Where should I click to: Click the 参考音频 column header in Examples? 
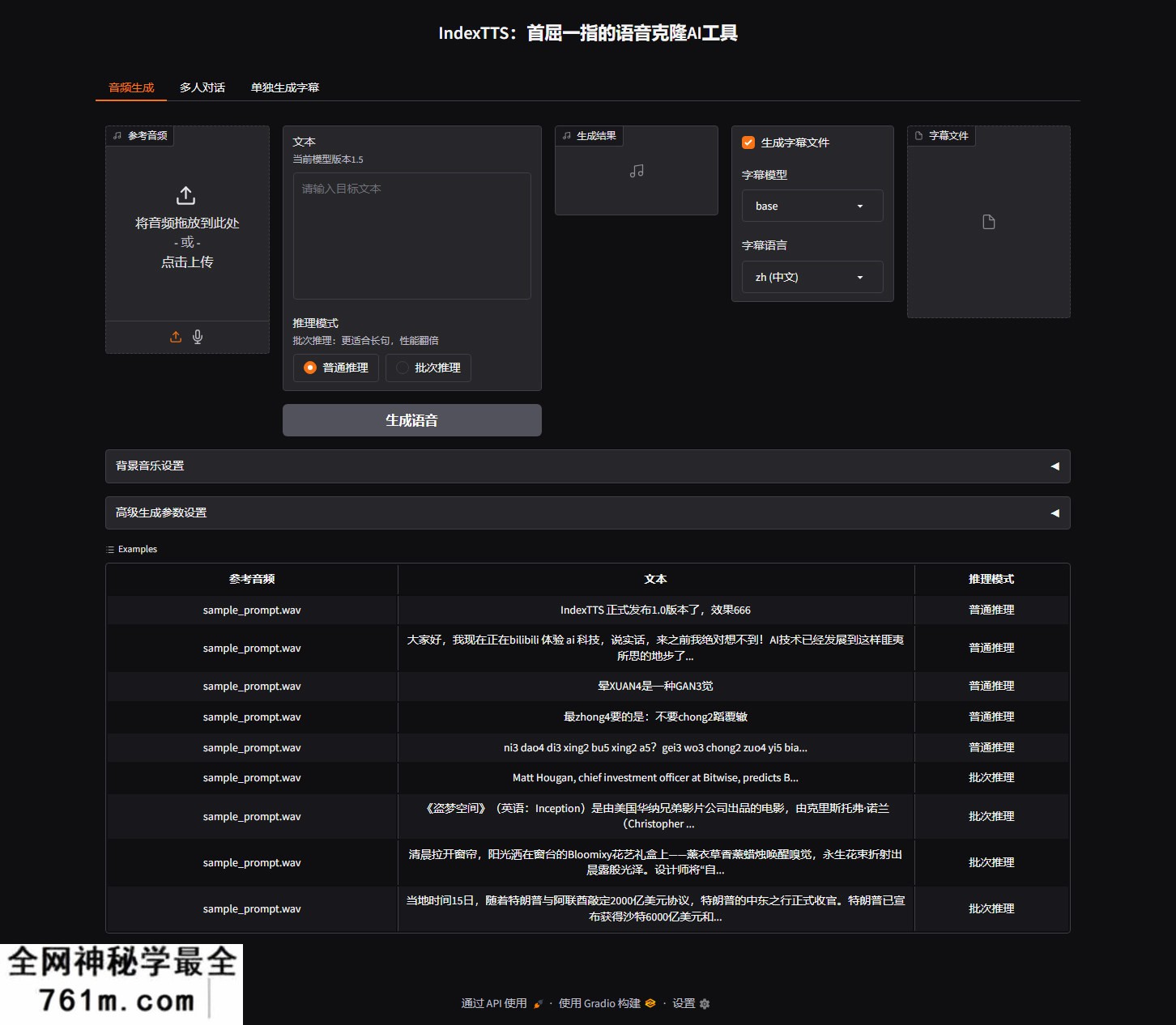(x=252, y=579)
